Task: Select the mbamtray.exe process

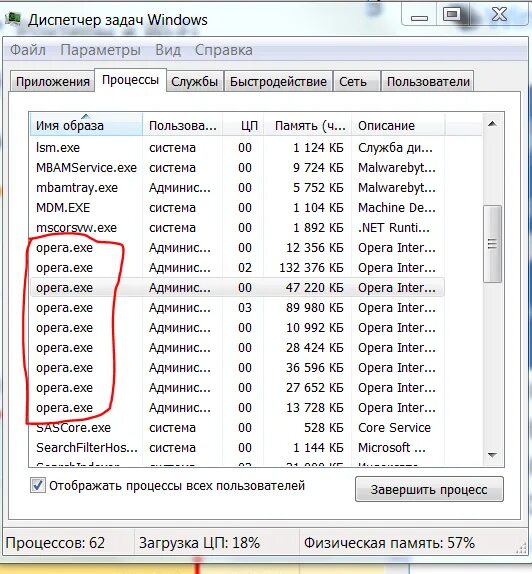Action: (237, 187)
